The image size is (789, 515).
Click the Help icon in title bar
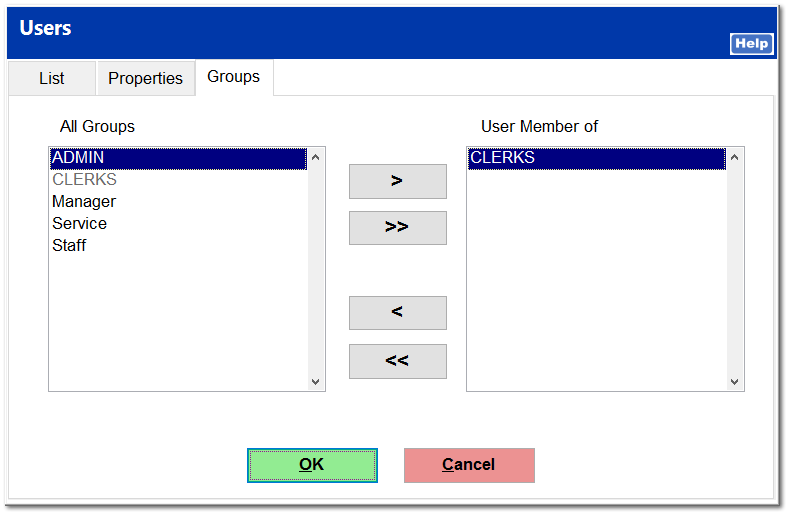pyautogui.click(x=752, y=44)
